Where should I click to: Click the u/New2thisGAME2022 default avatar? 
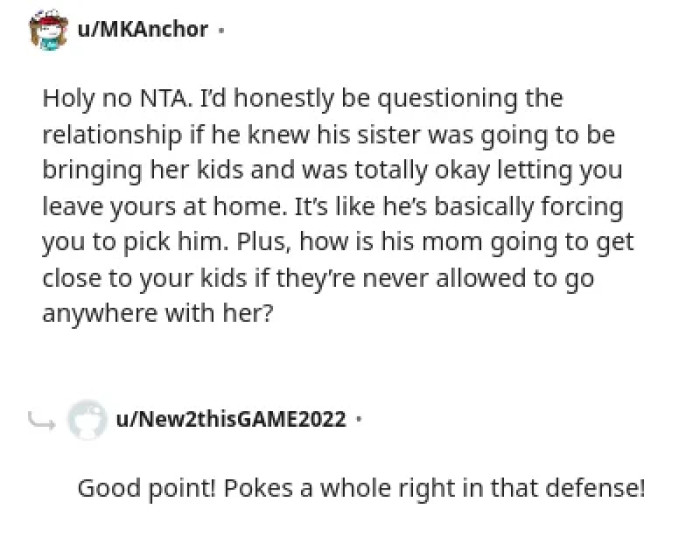coord(87,419)
